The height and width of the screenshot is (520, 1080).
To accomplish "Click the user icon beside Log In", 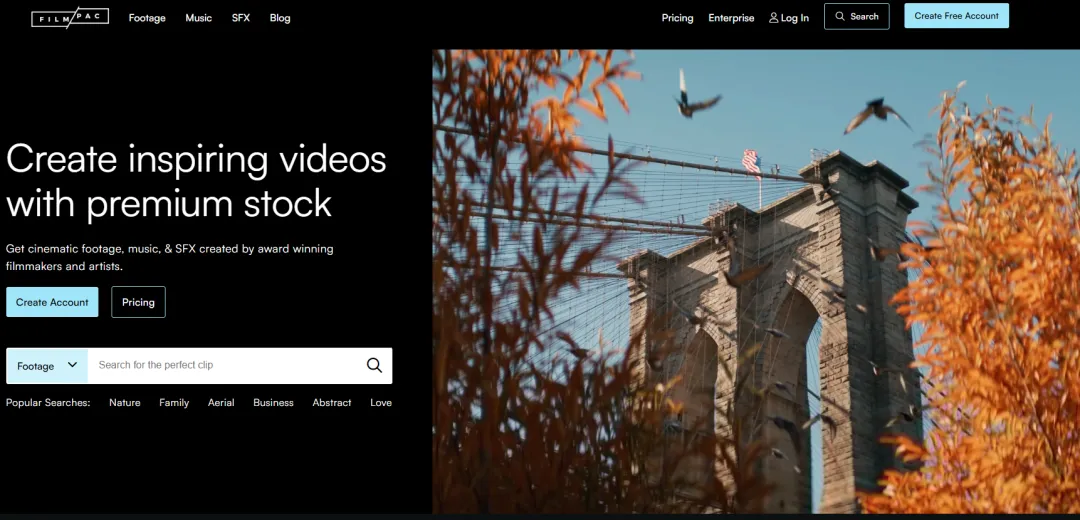I will point(773,18).
